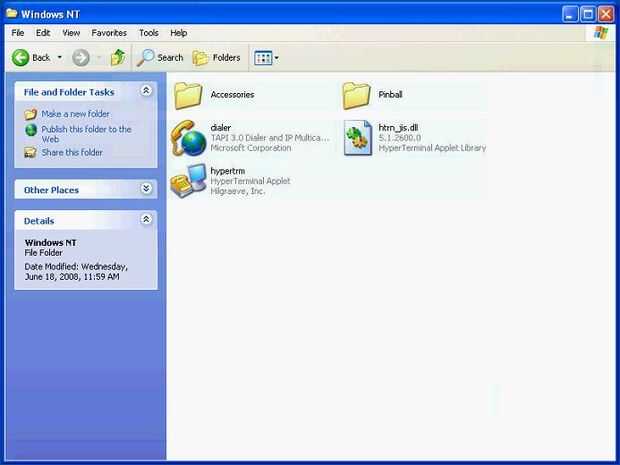Click the Accessories folder name
Screen dimensions: 620x465
click(232, 95)
